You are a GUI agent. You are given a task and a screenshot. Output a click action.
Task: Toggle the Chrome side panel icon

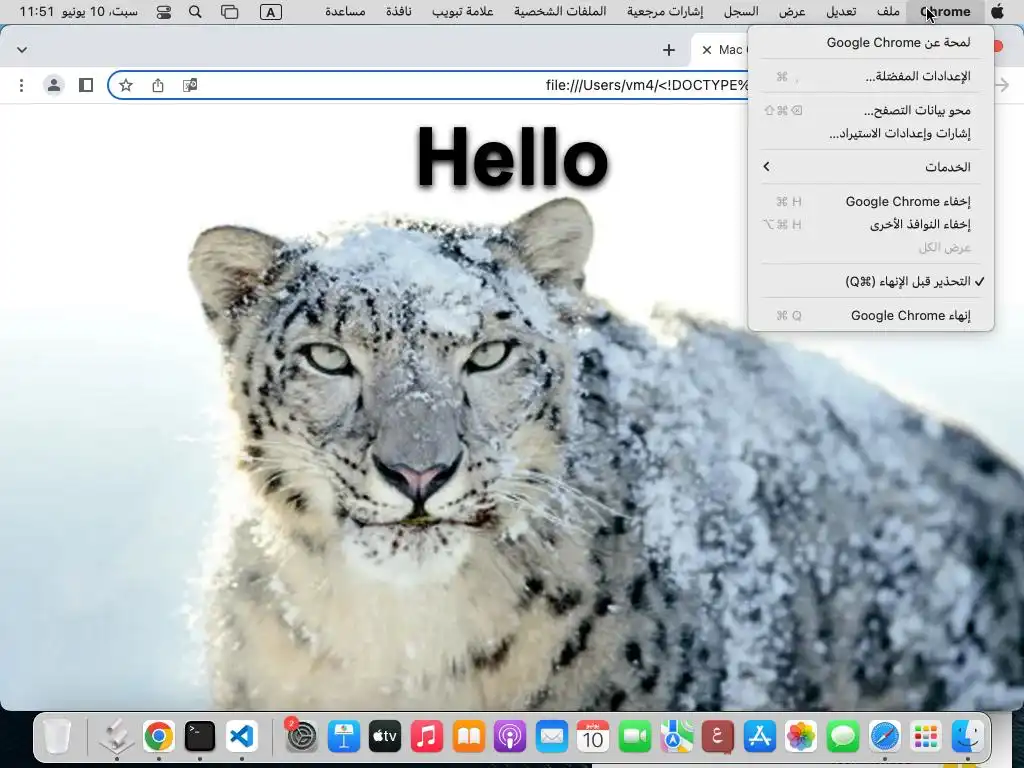pyautogui.click(x=86, y=85)
